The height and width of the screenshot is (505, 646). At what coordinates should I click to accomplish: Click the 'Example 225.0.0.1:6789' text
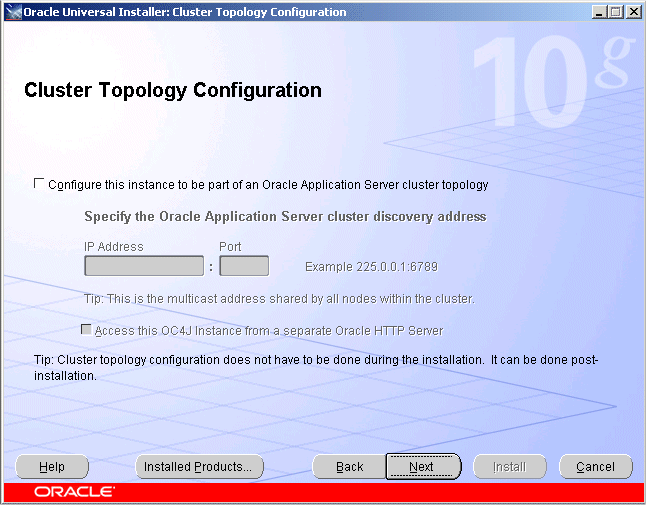(371, 267)
